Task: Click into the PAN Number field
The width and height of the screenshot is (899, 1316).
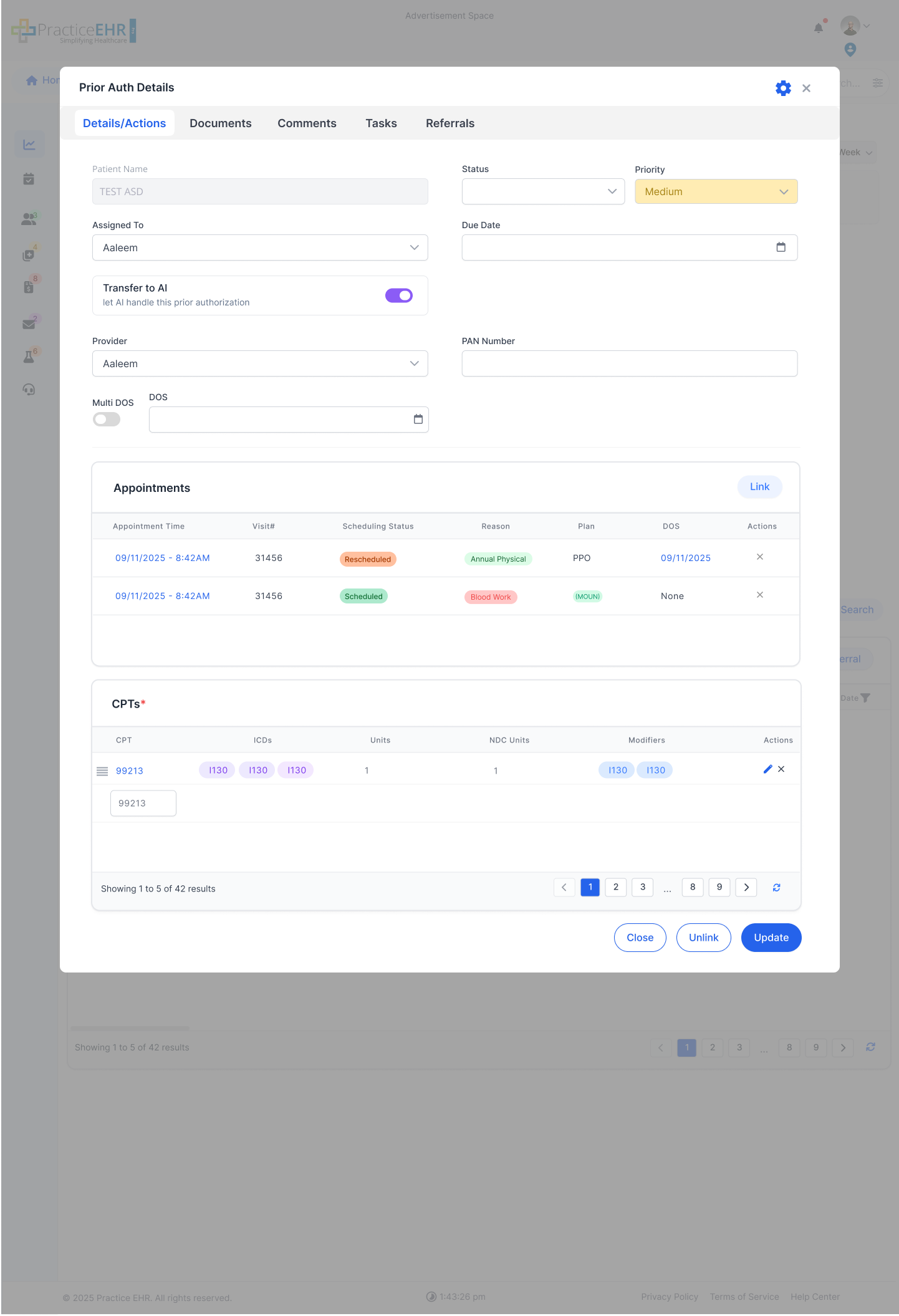Action: 629,363
